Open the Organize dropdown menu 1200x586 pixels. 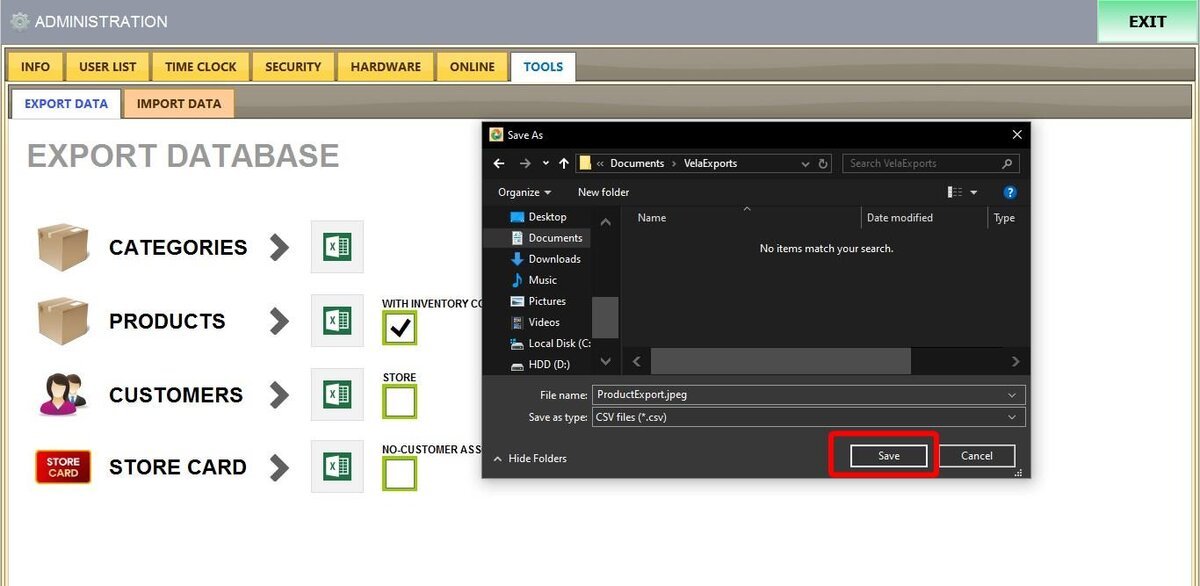pos(525,192)
